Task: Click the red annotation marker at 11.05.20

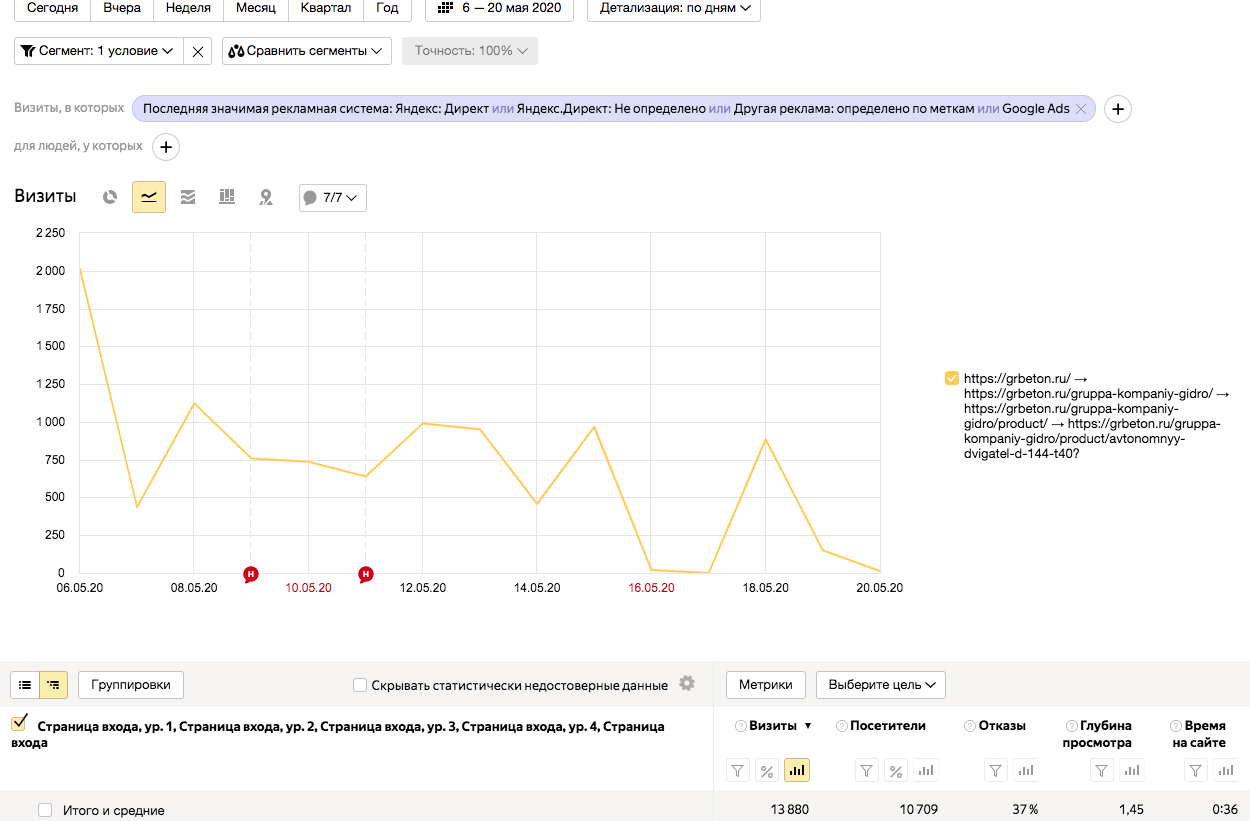Action: tap(366, 574)
